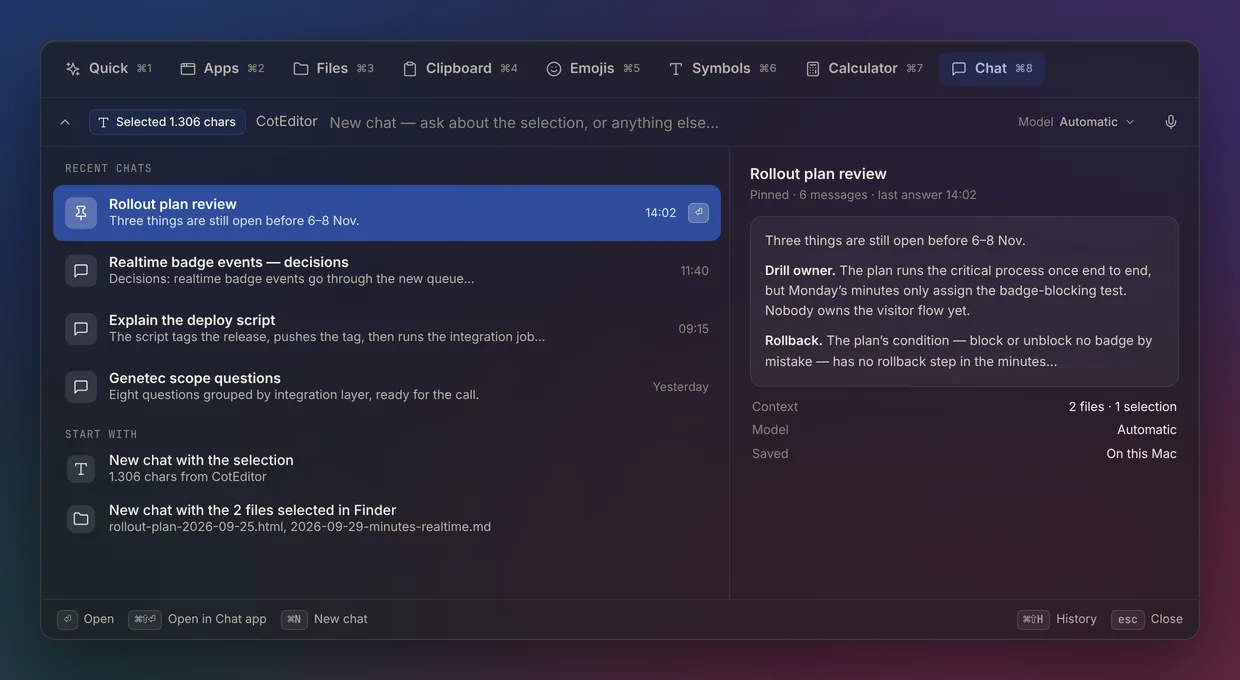
Task: Open History from the footer
Action: pos(1057,619)
